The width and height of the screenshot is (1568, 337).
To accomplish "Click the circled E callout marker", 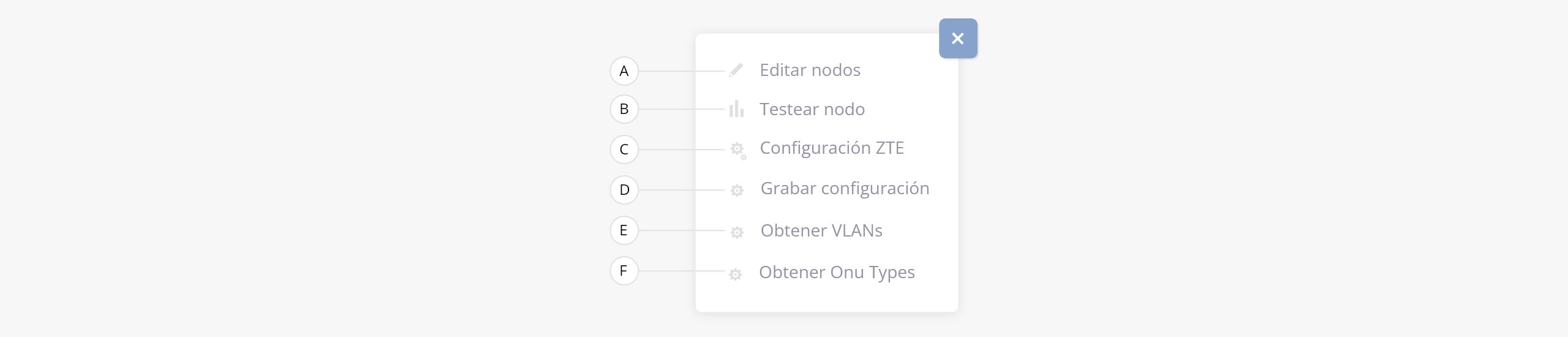I will [624, 230].
